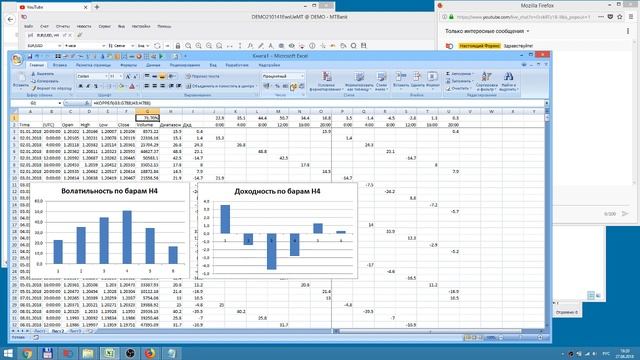The width and height of the screenshot is (640, 360).
Task: Open new tab next to YouTube tab
Action: click(x=97, y=7)
